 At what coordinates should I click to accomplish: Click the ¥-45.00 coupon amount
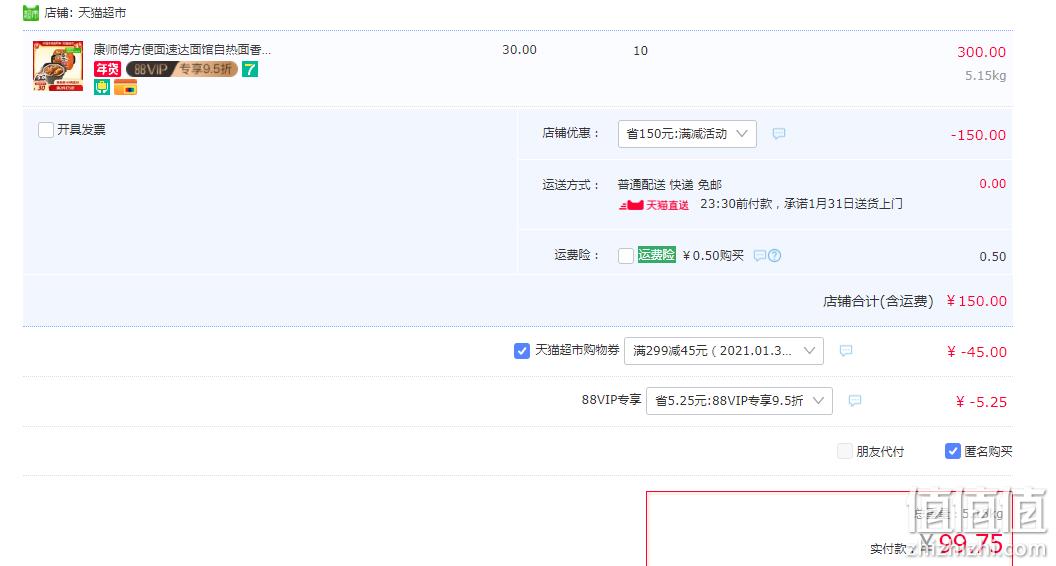coord(977,352)
